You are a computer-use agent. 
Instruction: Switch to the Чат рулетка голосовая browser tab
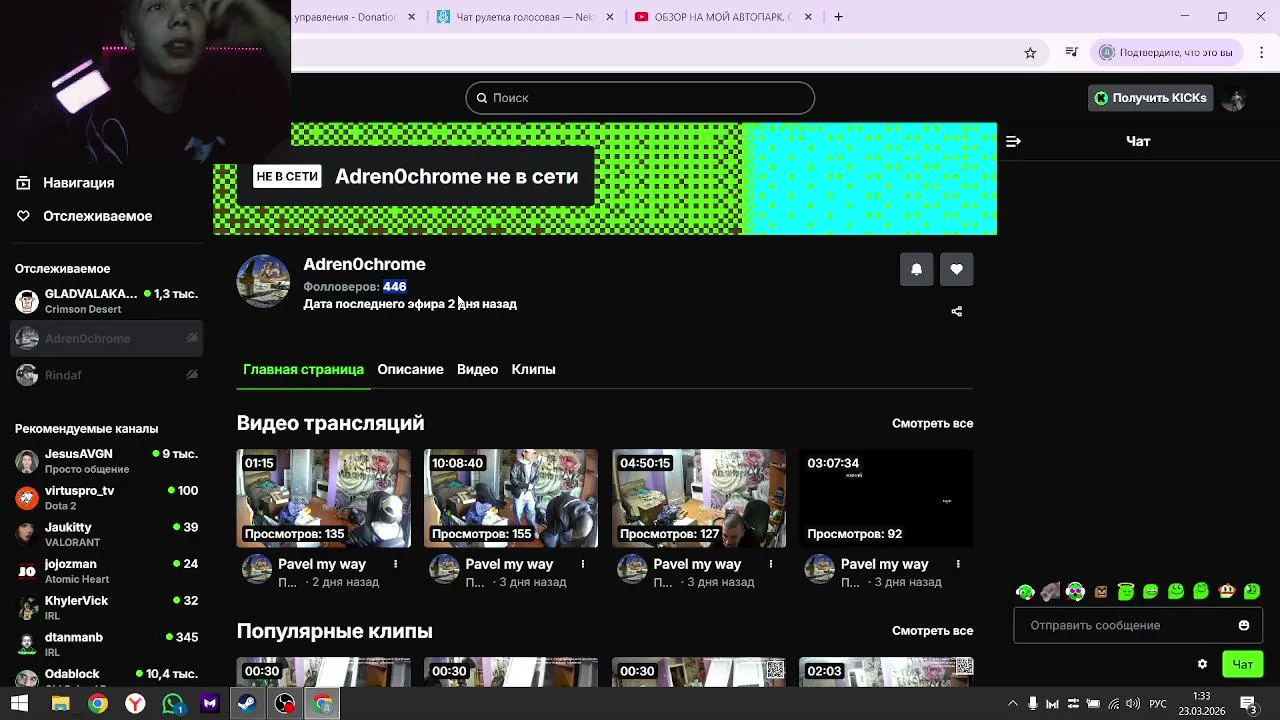(x=524, y=17)
